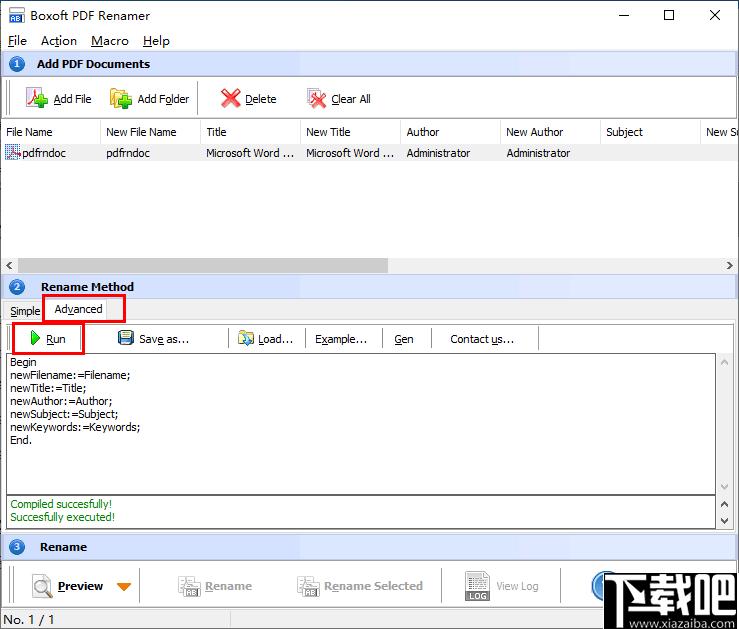Click the newTitle:=Title; script line
This screenshot has width=739, height=629.
click(x=48, y=388)
